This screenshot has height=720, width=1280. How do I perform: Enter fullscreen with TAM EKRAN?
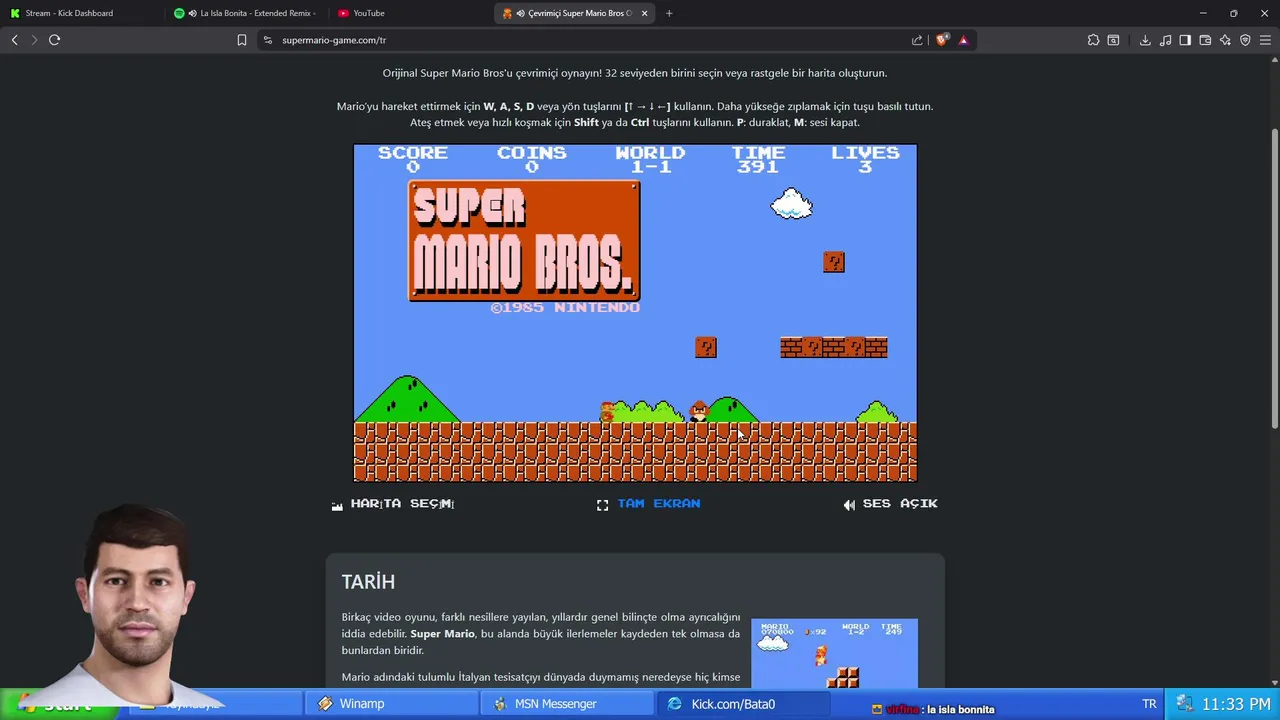click(x=659, y=504)
